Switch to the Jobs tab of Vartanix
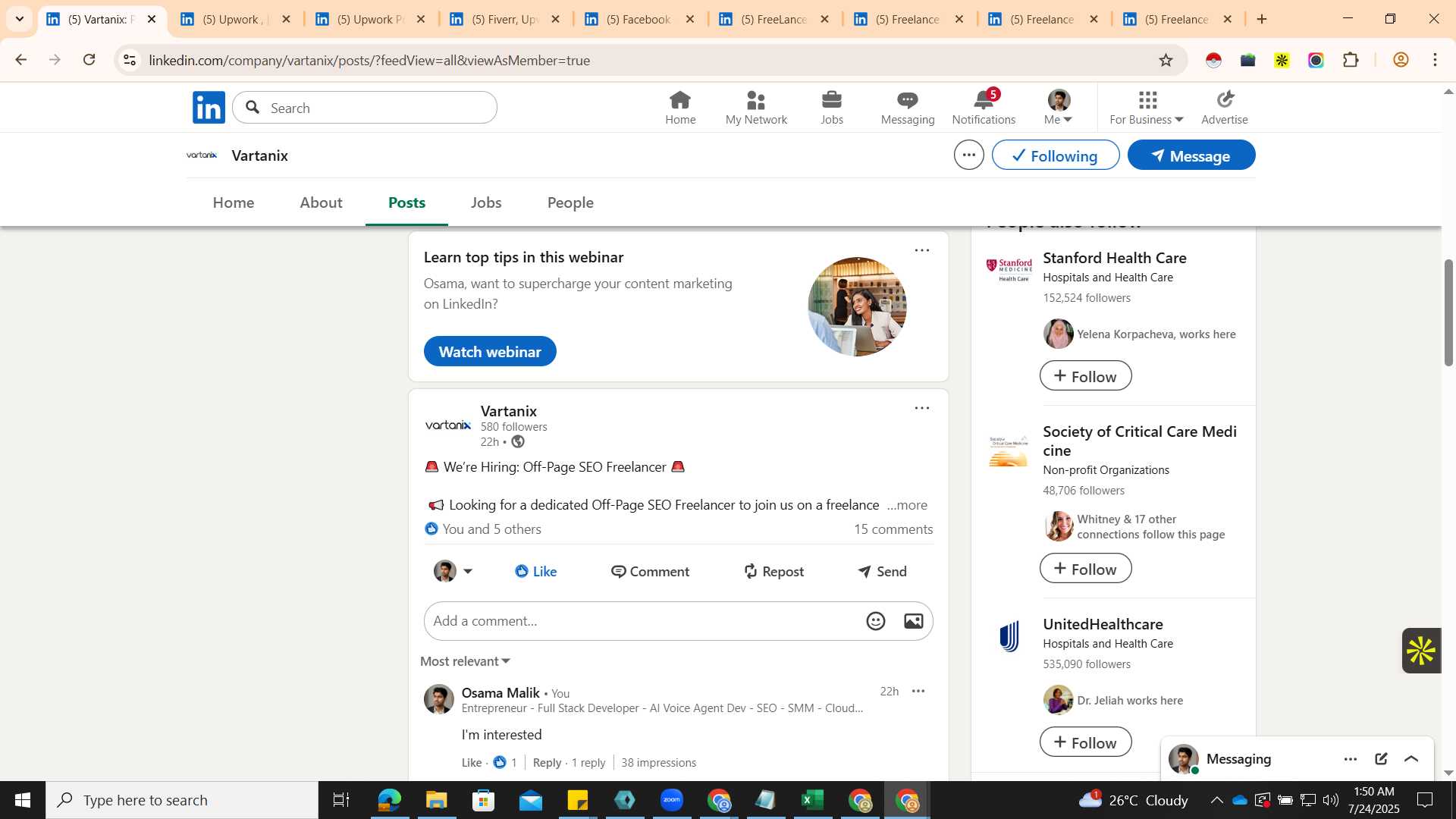 [486, 202]
